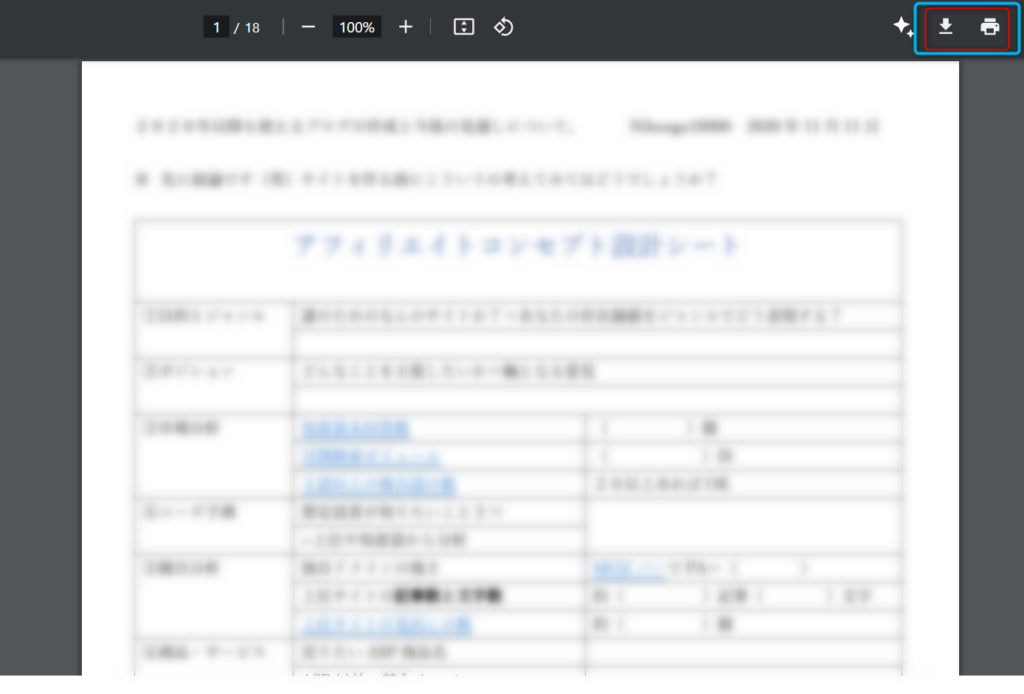Rotate the document with the rotate icon
The width and height of the screenshot is (1024, 694).
504,27
